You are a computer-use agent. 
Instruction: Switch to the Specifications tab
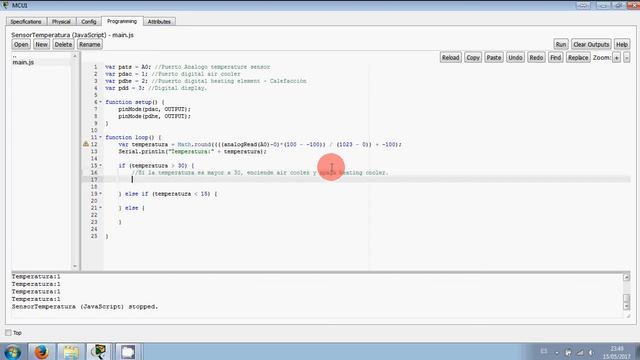point(26,22)
